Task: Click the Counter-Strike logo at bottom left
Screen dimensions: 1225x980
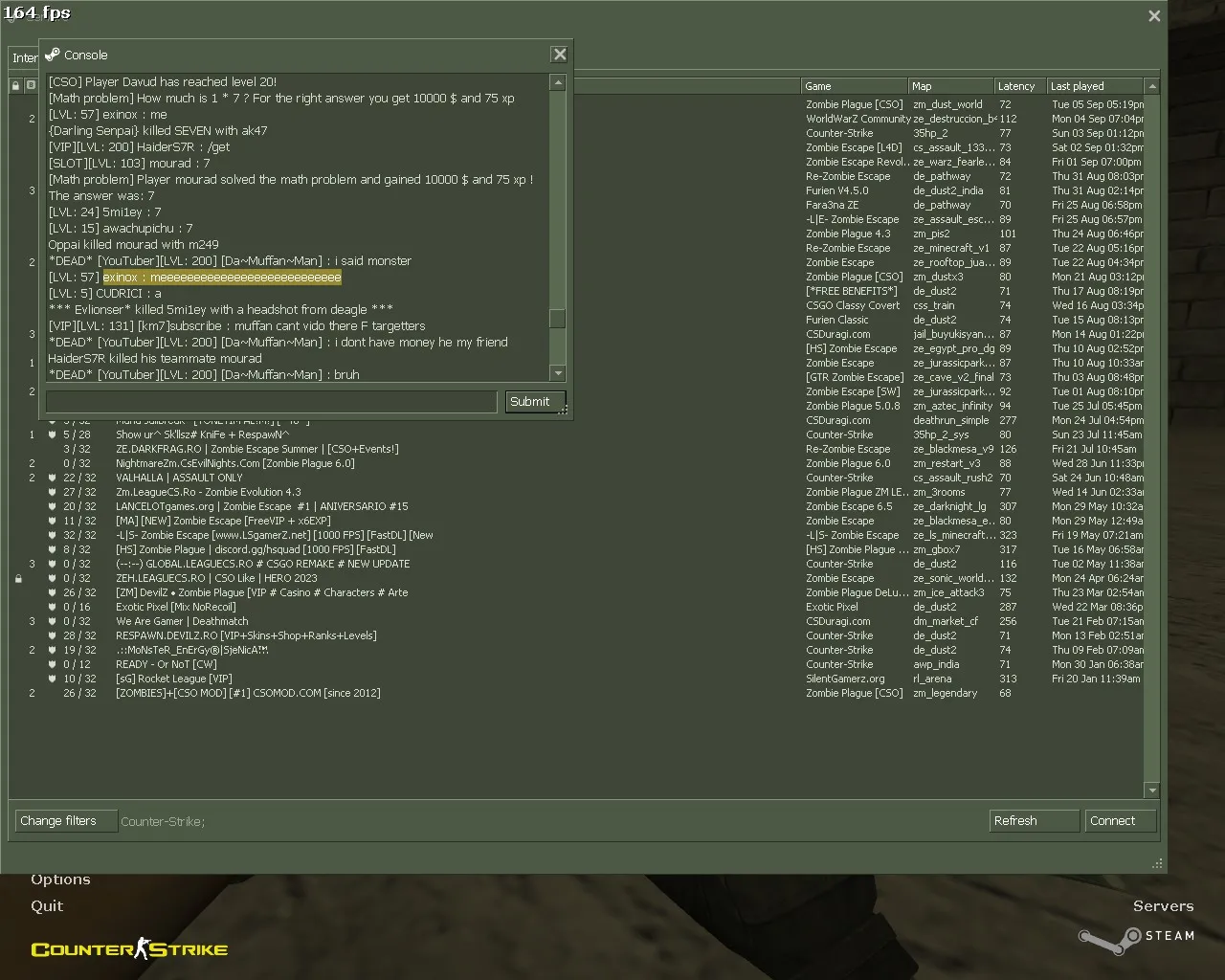Action: coord(129,948)
